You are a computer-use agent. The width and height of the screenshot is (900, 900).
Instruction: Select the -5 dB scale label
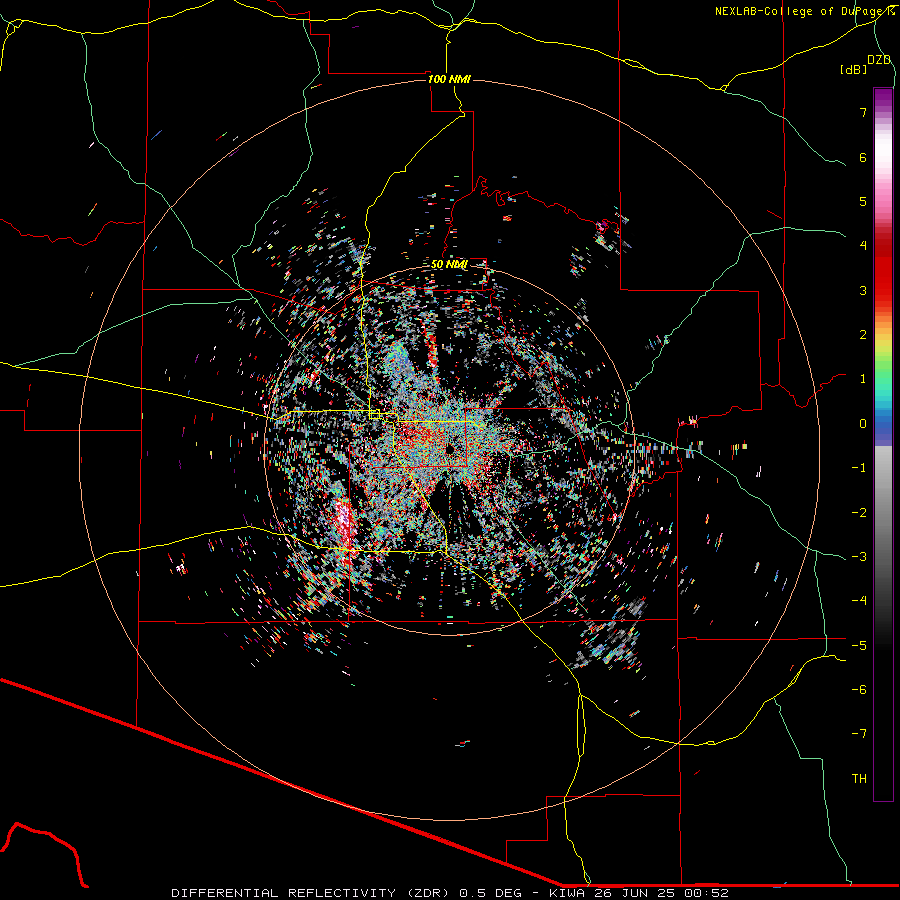(859, 646)
